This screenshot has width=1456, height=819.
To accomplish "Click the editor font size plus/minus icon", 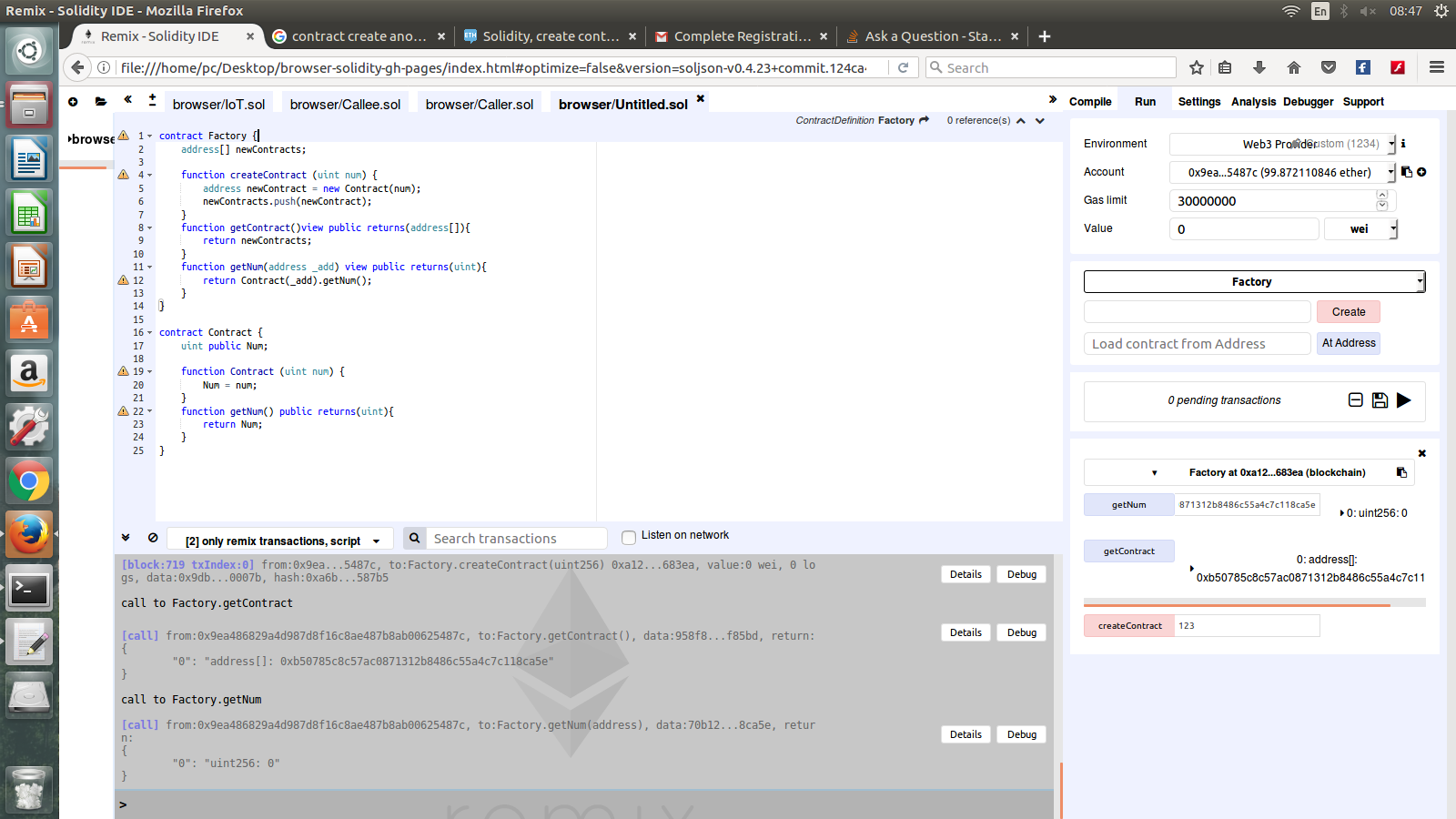I will tap(152, 99).
